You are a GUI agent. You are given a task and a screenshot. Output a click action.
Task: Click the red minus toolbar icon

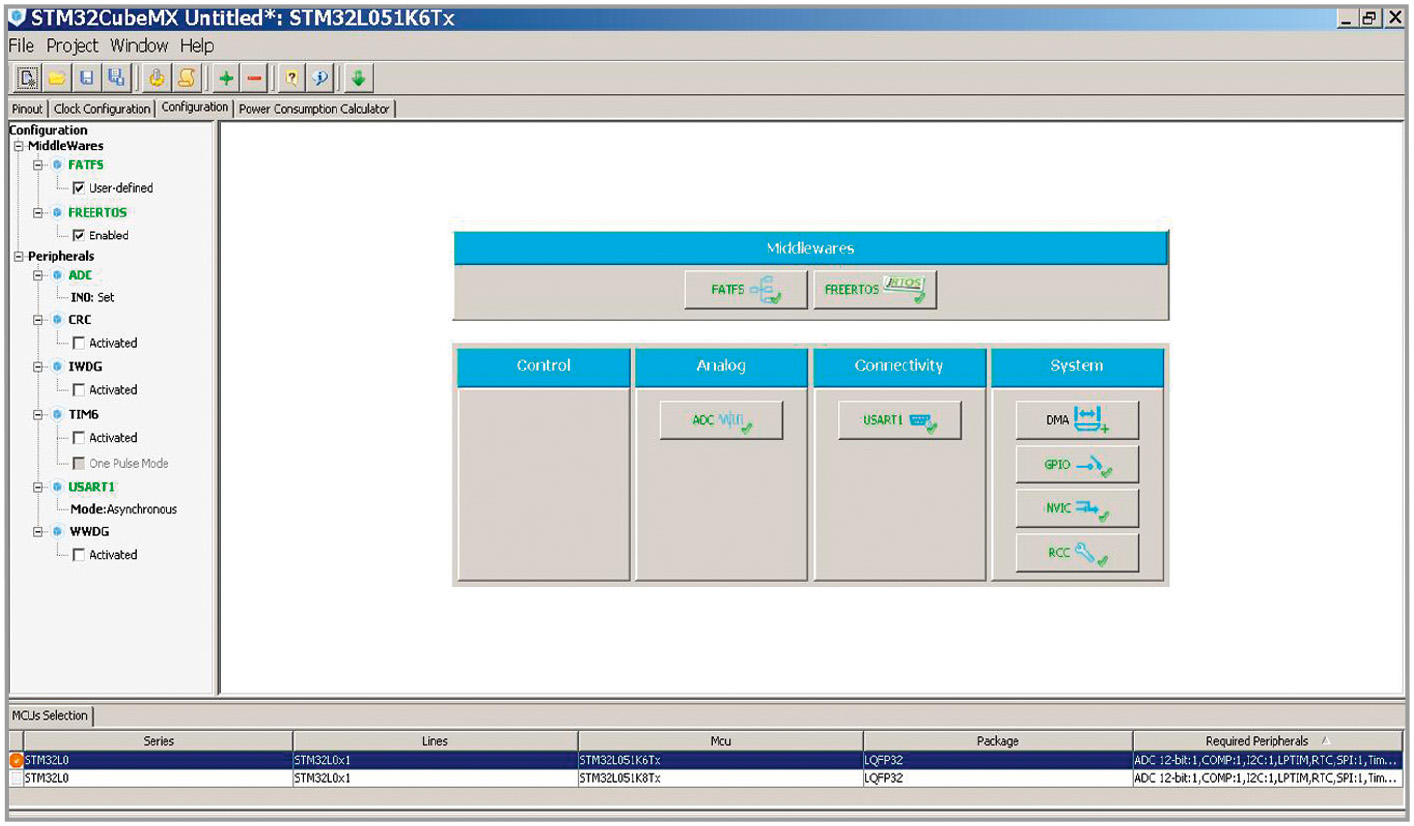255,78
